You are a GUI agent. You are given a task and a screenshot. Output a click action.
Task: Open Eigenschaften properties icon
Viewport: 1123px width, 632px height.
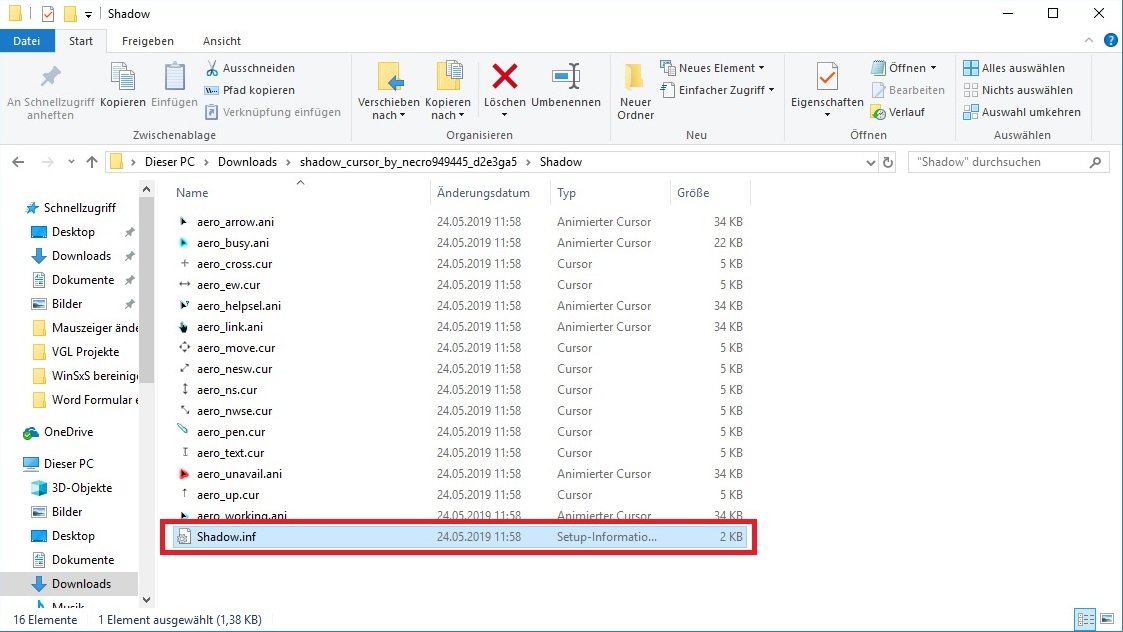pos(827,77)
